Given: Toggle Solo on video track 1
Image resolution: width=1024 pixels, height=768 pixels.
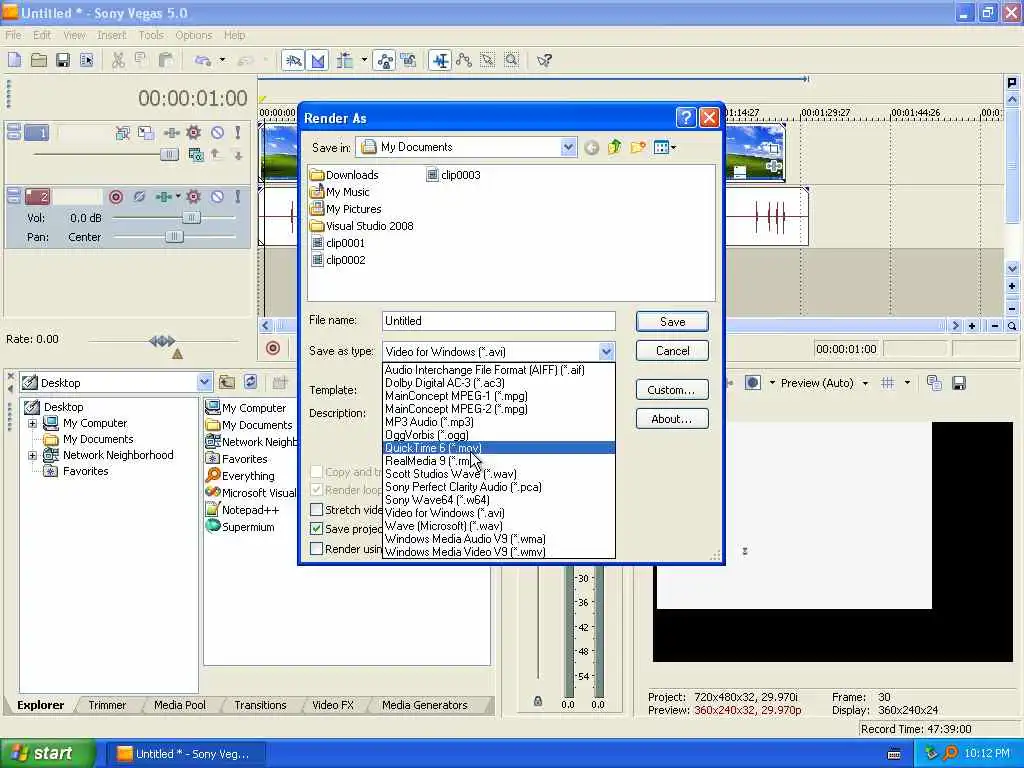Looking at the screenshot, I should click(238, 133).
